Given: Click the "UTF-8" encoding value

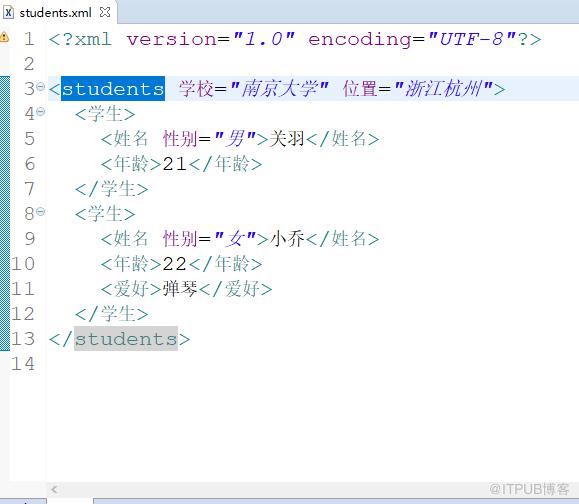Looking at the screenshot, I should [x=472, y=39].
